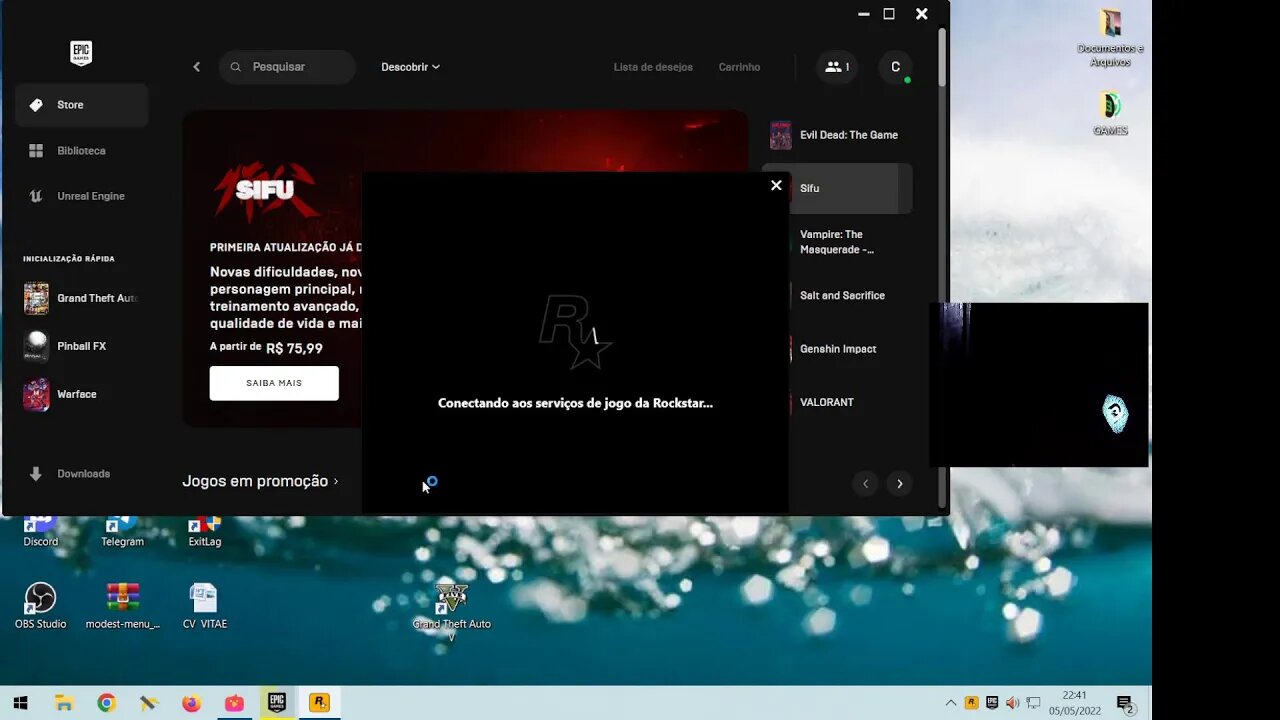Open the notification center icon

click(1124, 703)
